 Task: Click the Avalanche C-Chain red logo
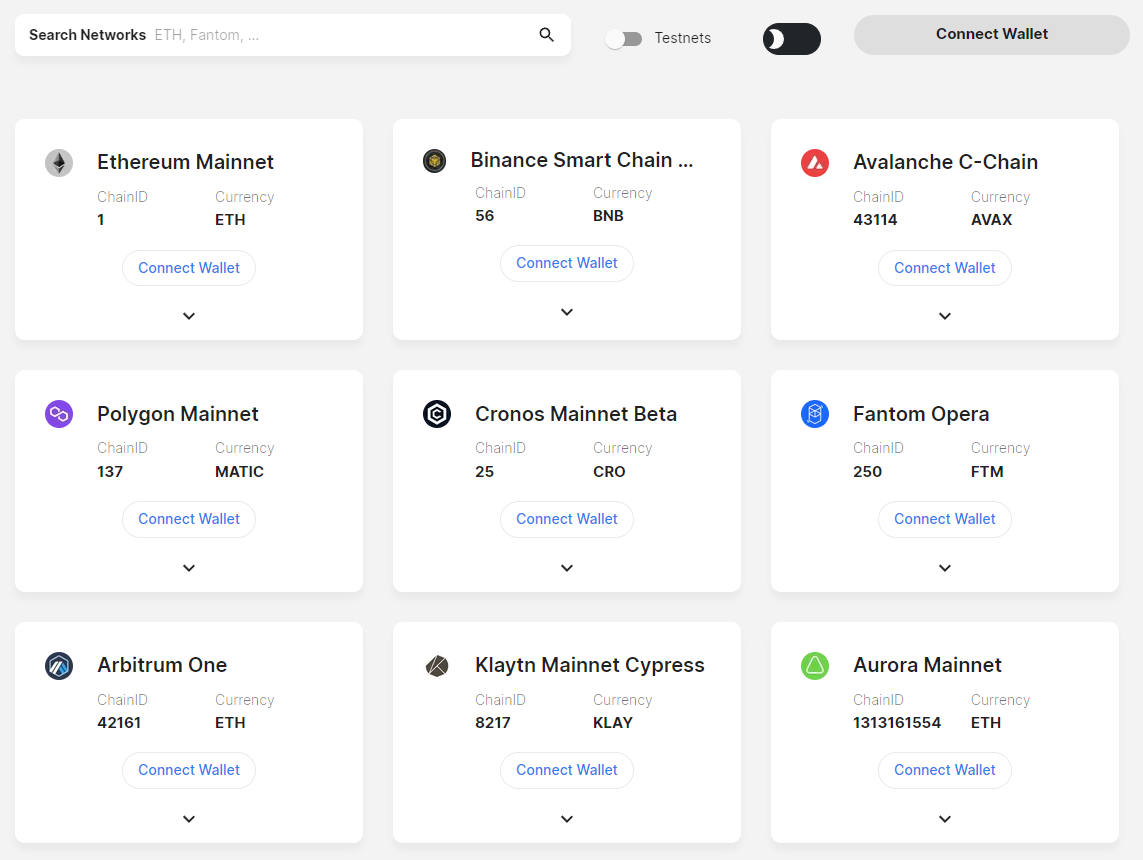coord(815,163)
